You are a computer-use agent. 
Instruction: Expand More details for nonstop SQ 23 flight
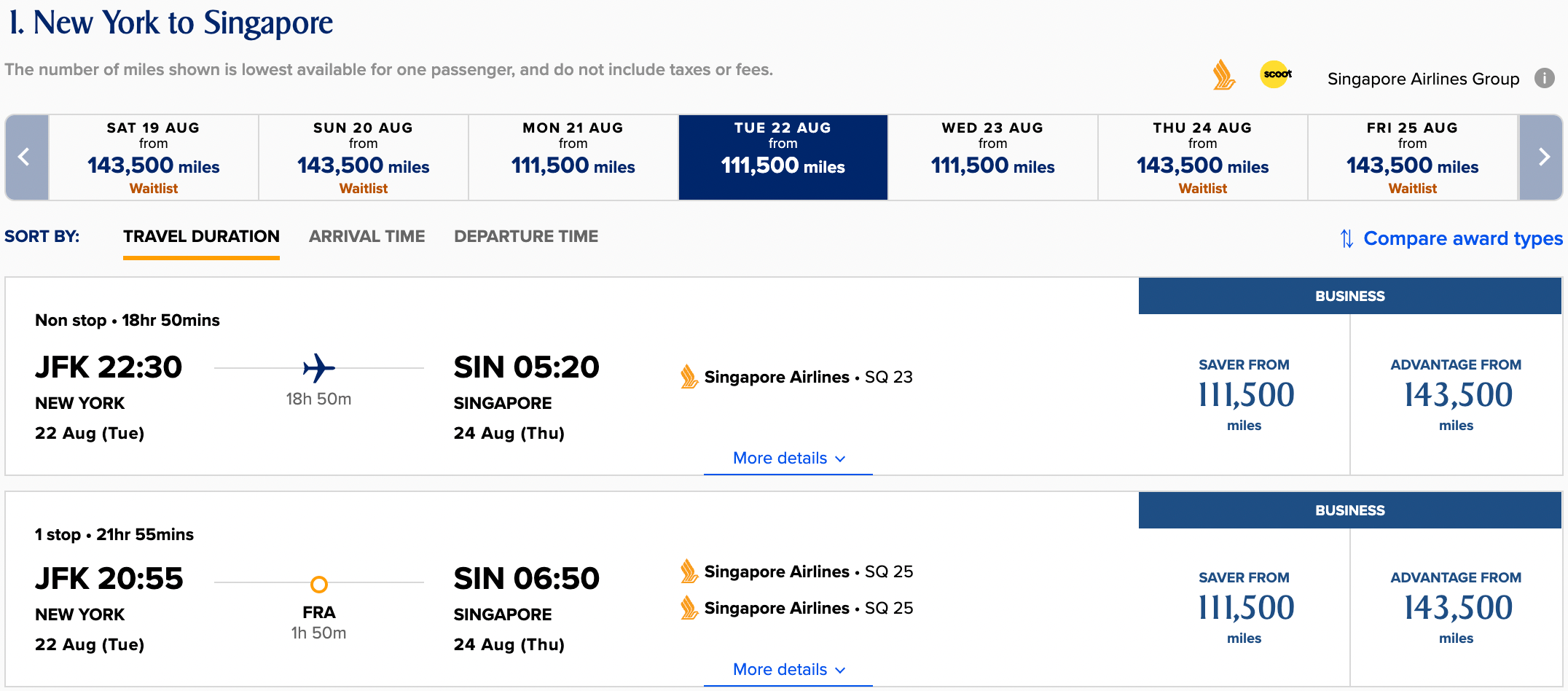pyautogui.click(x=788, y=458)
